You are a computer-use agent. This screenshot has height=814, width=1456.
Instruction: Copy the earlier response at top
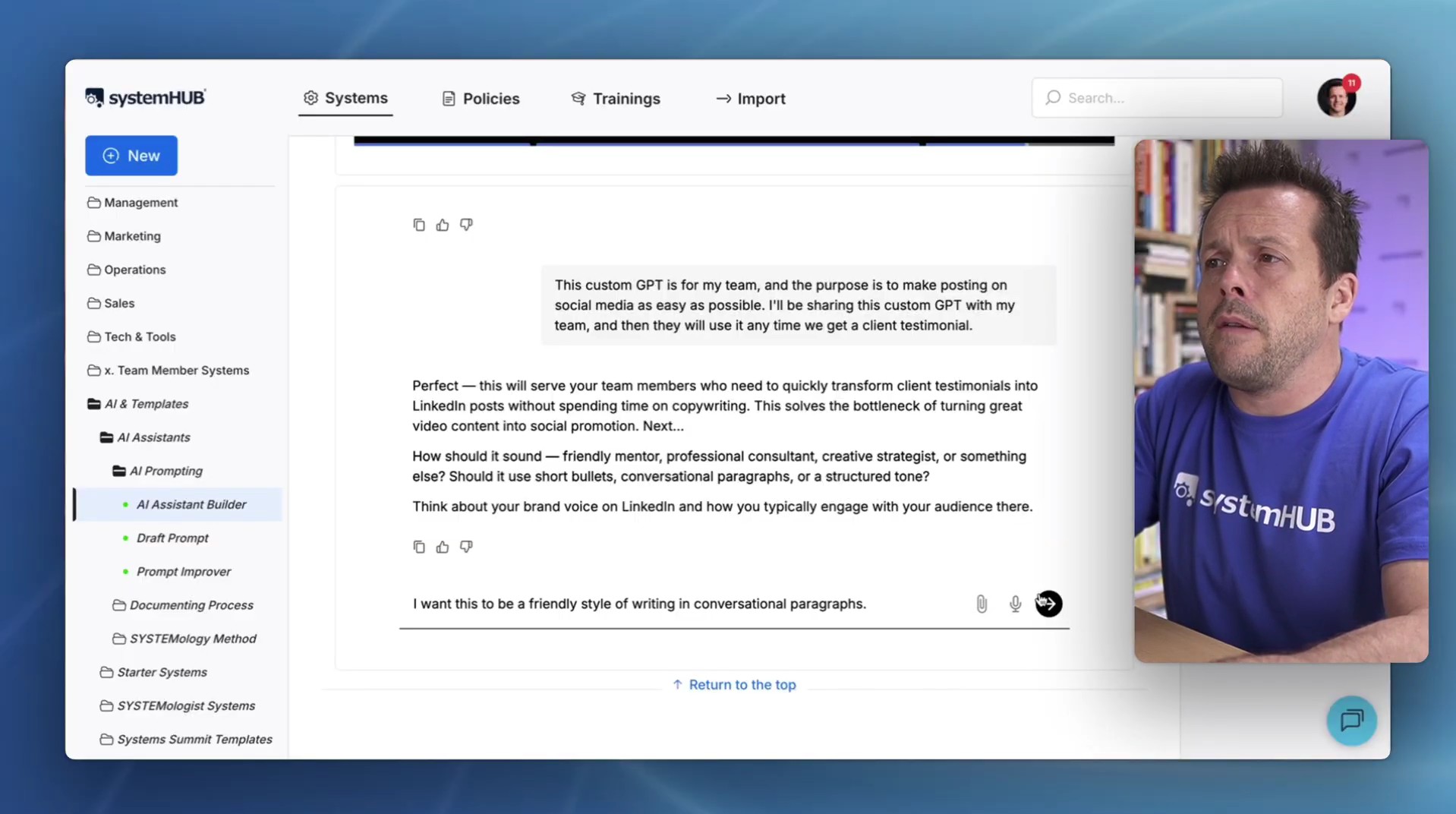coord(419,225)
